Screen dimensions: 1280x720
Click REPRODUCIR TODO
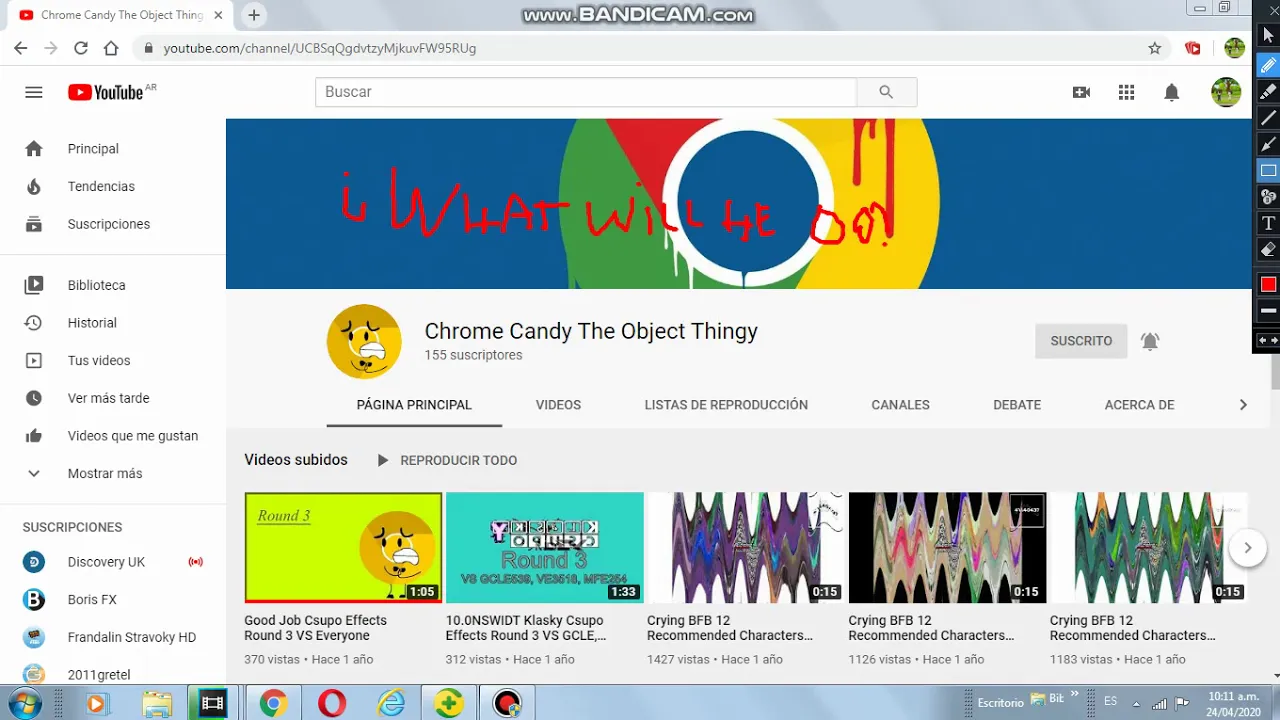click(x=446, y=460)
